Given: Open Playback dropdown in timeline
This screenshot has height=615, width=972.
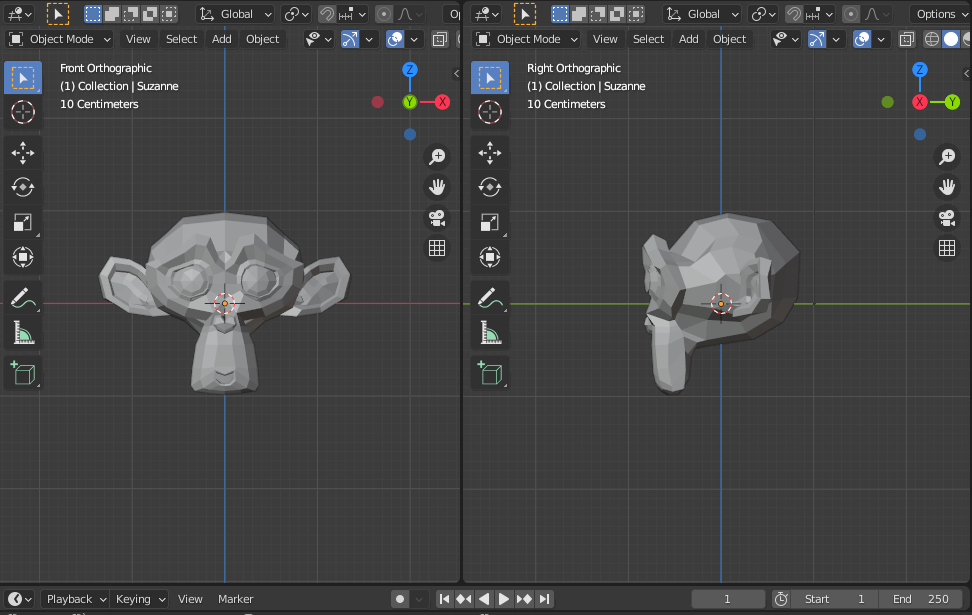Looking at the screenshot, I should coord(75,599).
